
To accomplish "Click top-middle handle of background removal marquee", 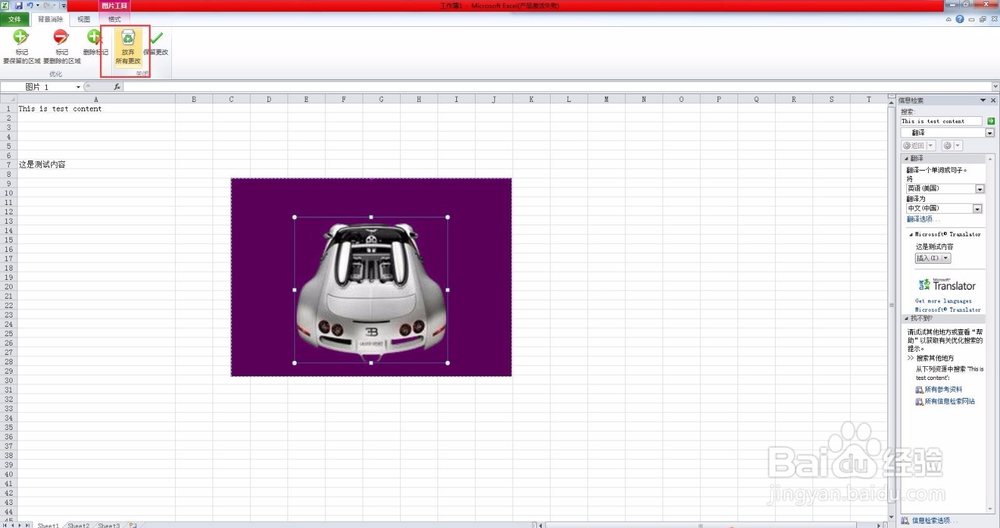I will click(x=371, y=217).
